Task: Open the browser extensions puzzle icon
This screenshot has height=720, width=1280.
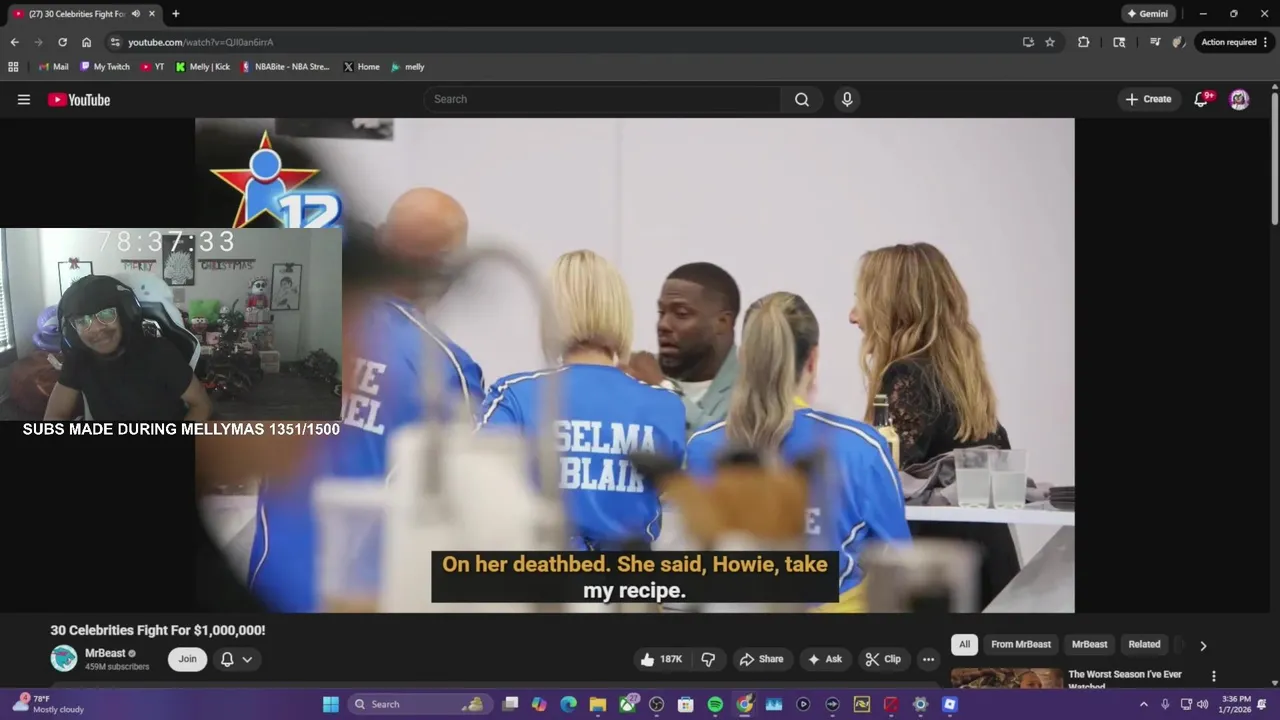Action: (x=1084, y=42)
